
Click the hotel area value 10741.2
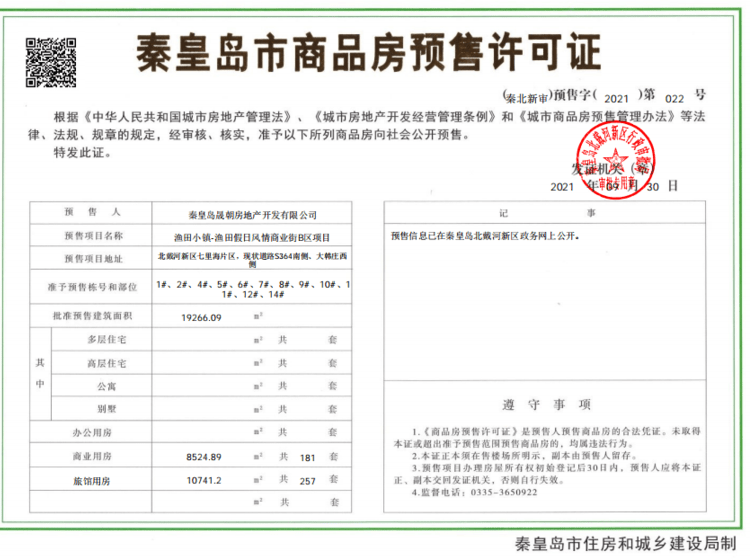point(203,480)
